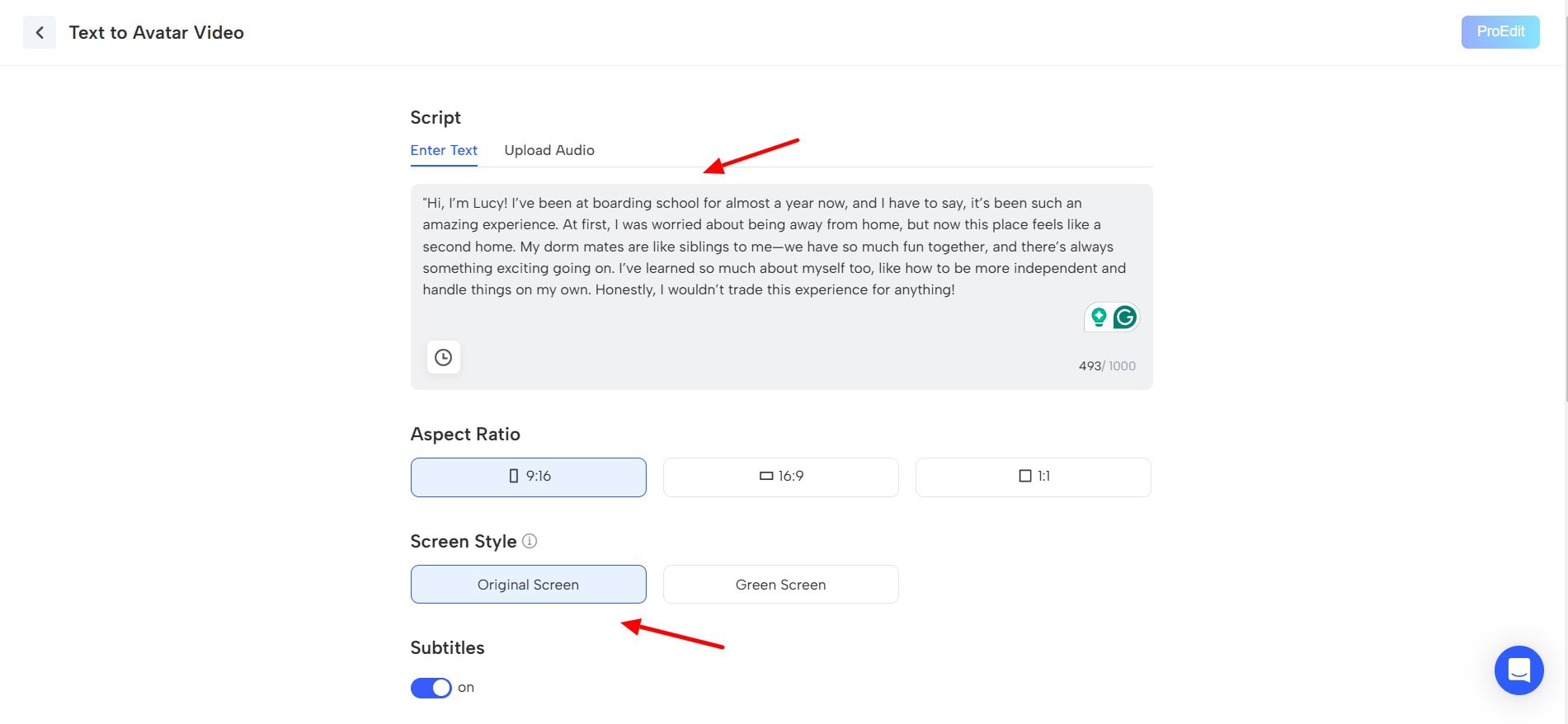This screenshot has height=724, width=1568.
Task: Select the Enter Text tab
Action: (444, 150)
